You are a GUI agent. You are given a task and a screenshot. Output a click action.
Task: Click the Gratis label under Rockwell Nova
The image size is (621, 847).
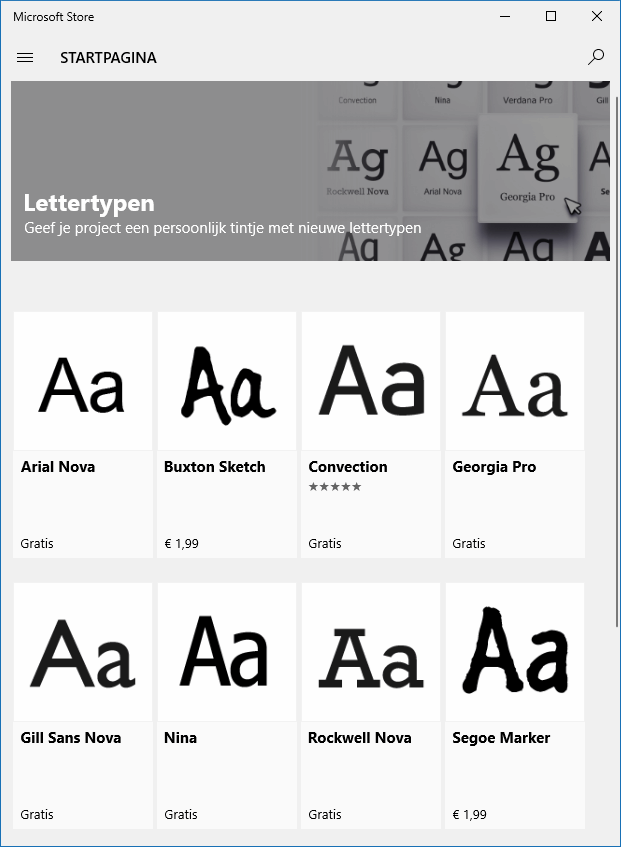coord(325,815)
